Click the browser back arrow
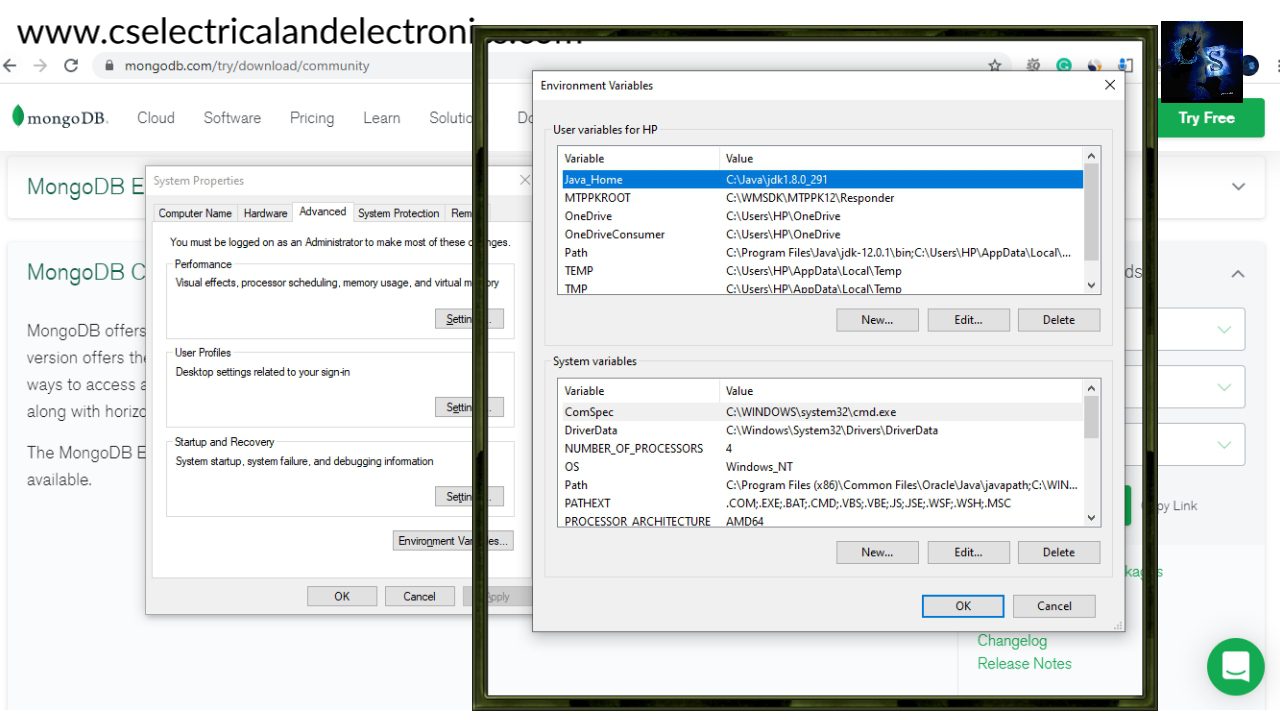The image size is (1280, 720). pos(10,65)
